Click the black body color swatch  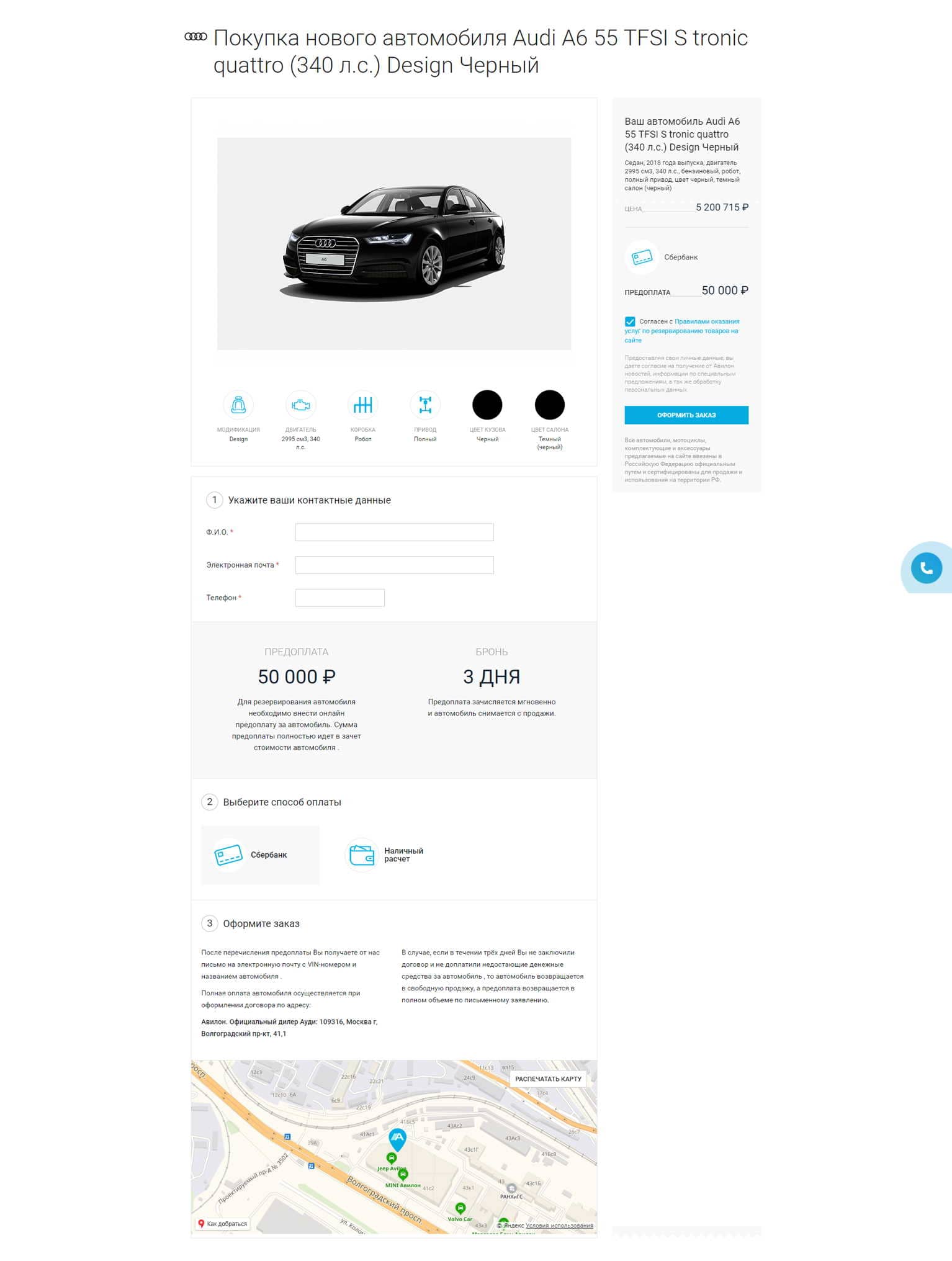click(487, 405)
